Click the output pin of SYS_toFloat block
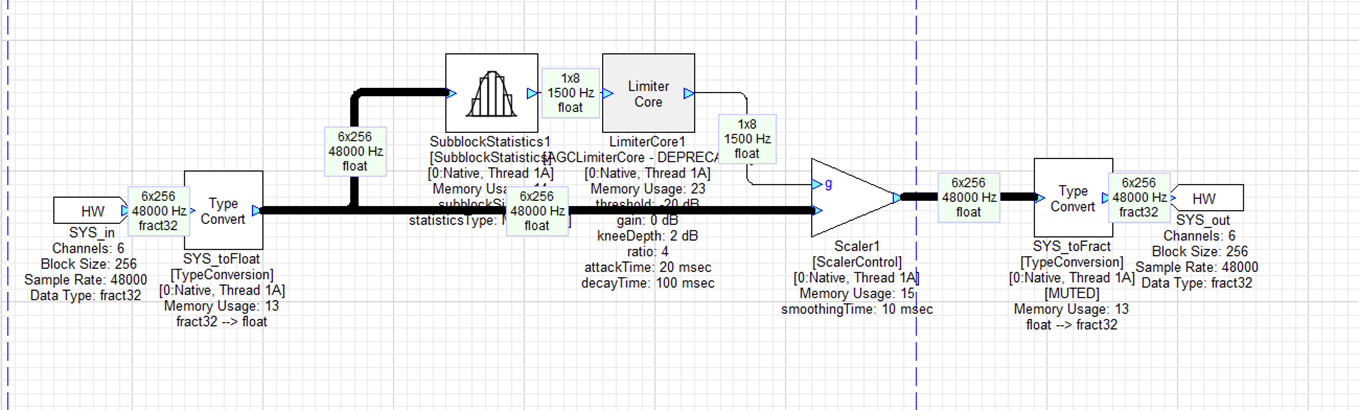This screenshot has height=410, width=1359. pyautogui.click(x=257, y=210)
